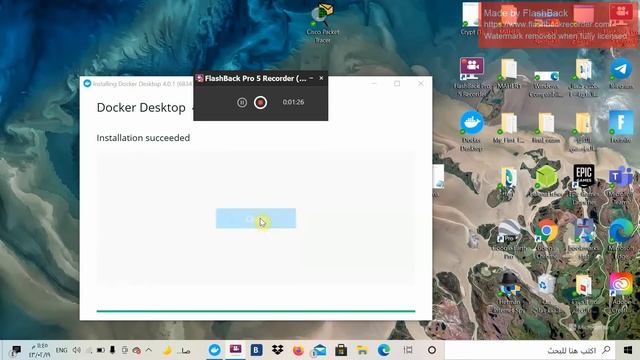Open Task View on the taskbar
This screenshot has width=640, height=360.
coord(407,350)
